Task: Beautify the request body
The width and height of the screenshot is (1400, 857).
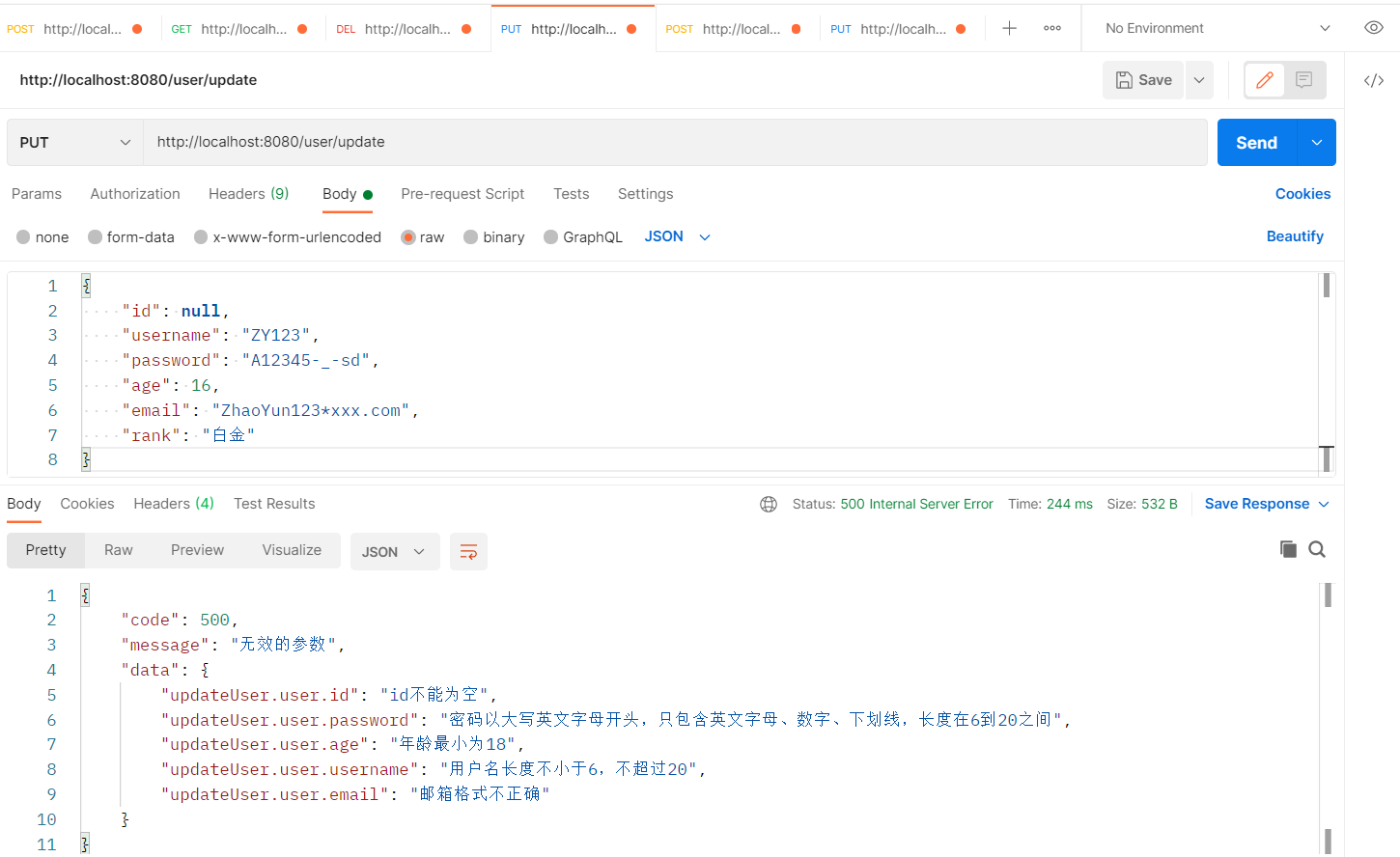Action: [x=1295, y=236]
